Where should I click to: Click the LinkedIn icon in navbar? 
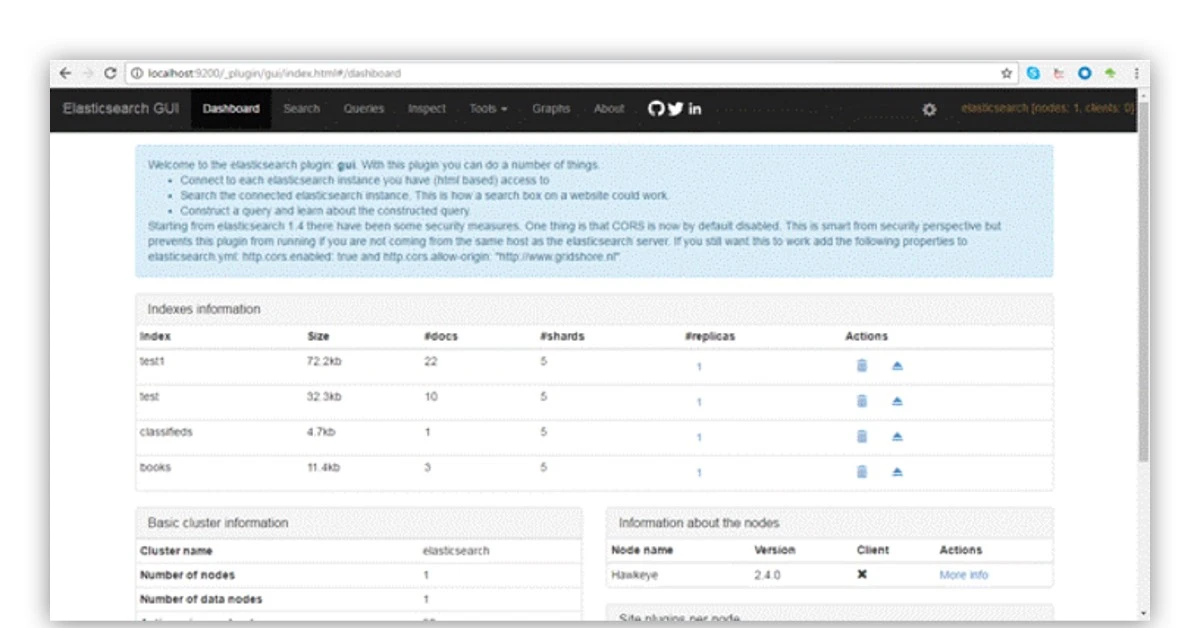pyautogui.click(x=694, y=109)
